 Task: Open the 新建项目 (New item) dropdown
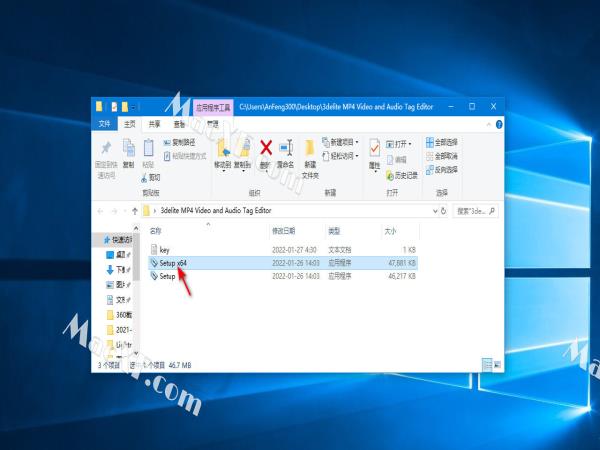point(341,142)
